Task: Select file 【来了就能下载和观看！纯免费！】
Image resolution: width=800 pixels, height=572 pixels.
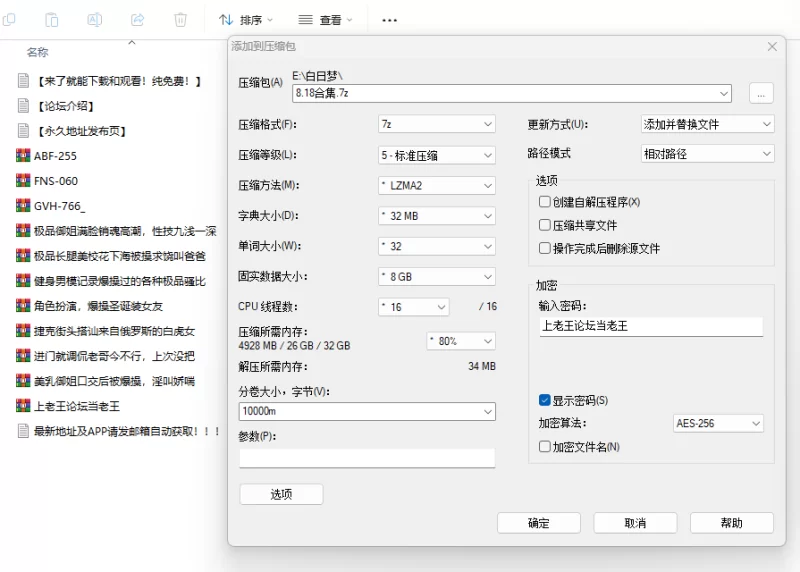Action: [x=118, y=81]
